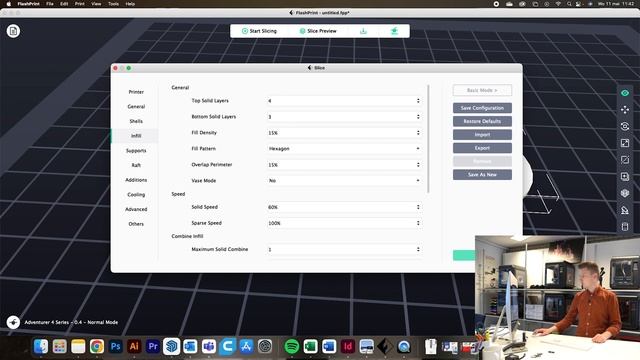Open the Vase Mode dropdown
The width and height of the screenshot is (640, 360).
tap(344, 180)
